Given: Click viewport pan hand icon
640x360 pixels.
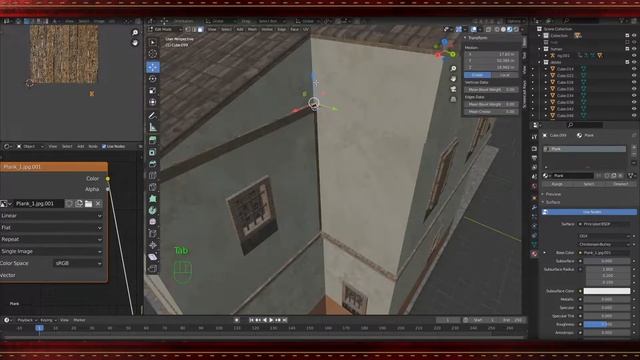Looking at the screenshot, I should click(x=453, y=78).
